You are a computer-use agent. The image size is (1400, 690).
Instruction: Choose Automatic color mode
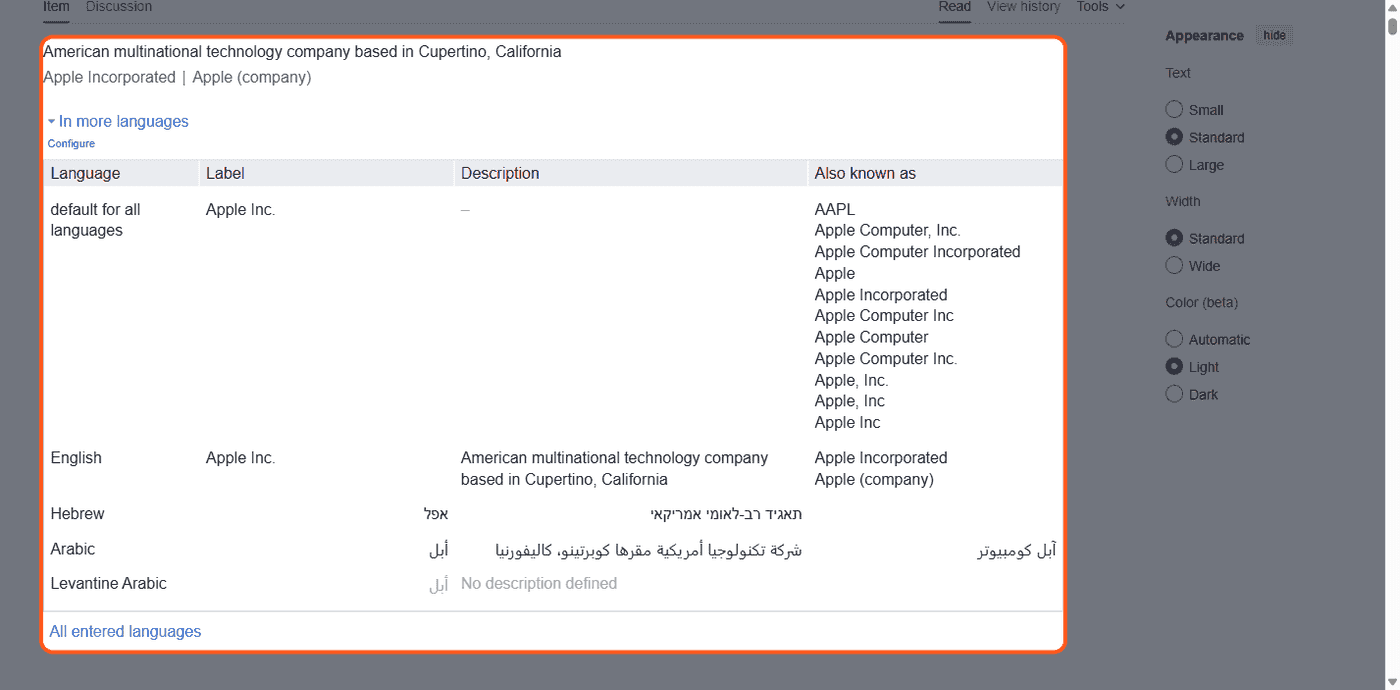click(1174, 339)
